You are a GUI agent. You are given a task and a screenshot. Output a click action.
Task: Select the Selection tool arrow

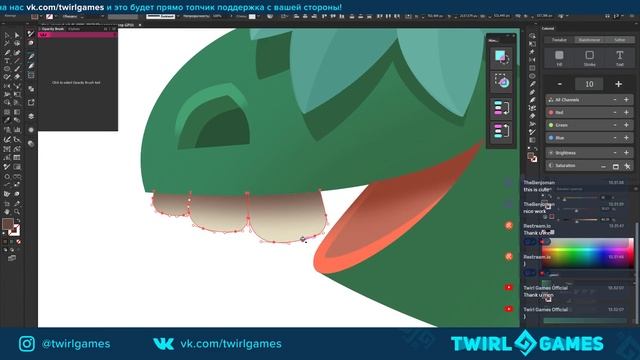(7, 36)
